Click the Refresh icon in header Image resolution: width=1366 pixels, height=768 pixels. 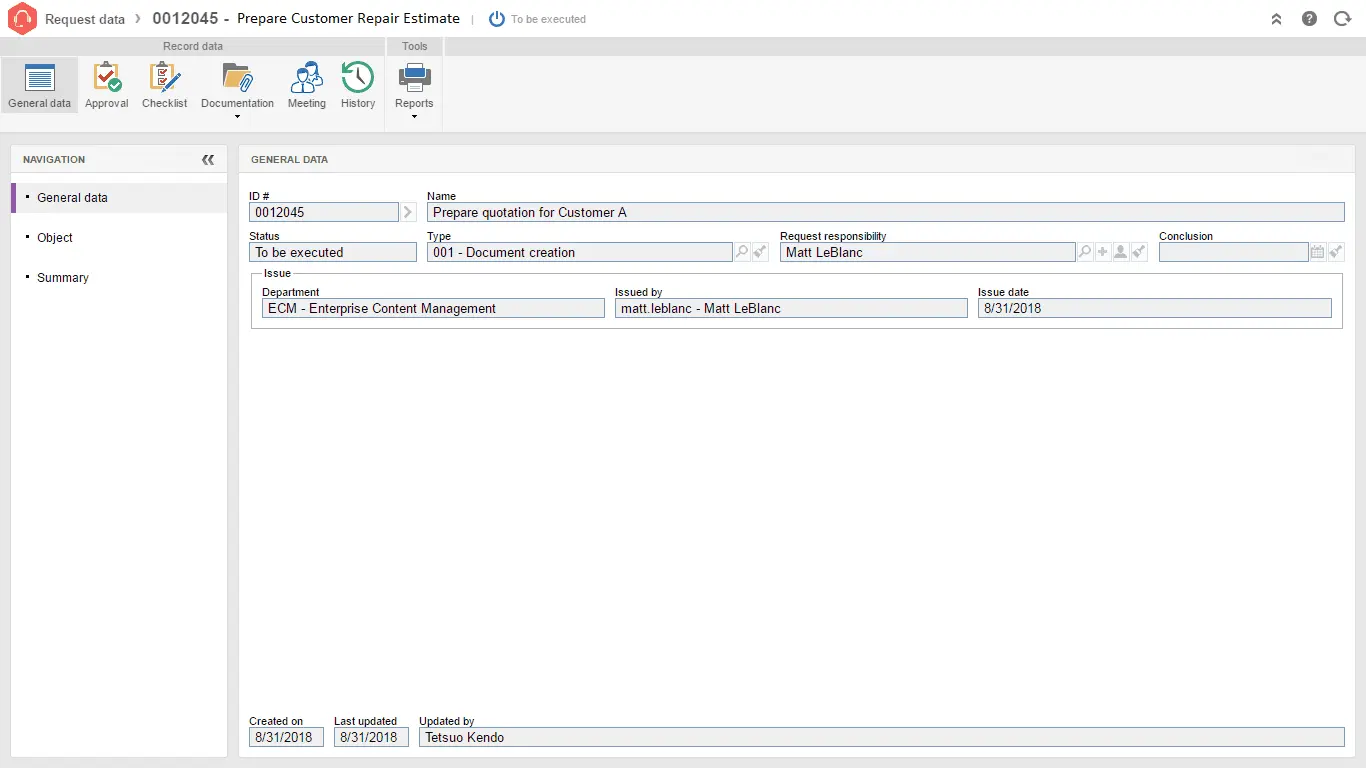[1342, 19]
